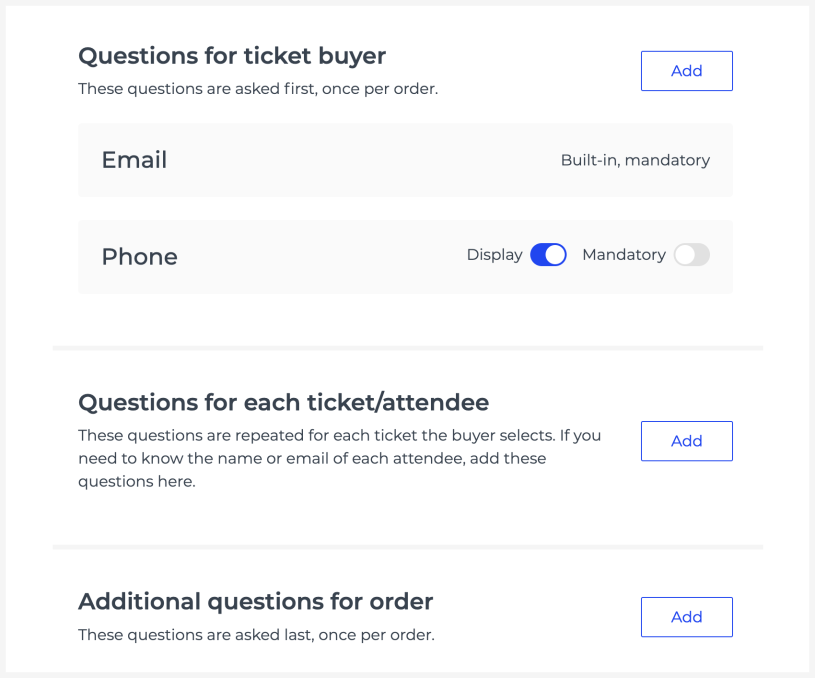
Task: Add an additional question for order
Action: pos(686,617)
